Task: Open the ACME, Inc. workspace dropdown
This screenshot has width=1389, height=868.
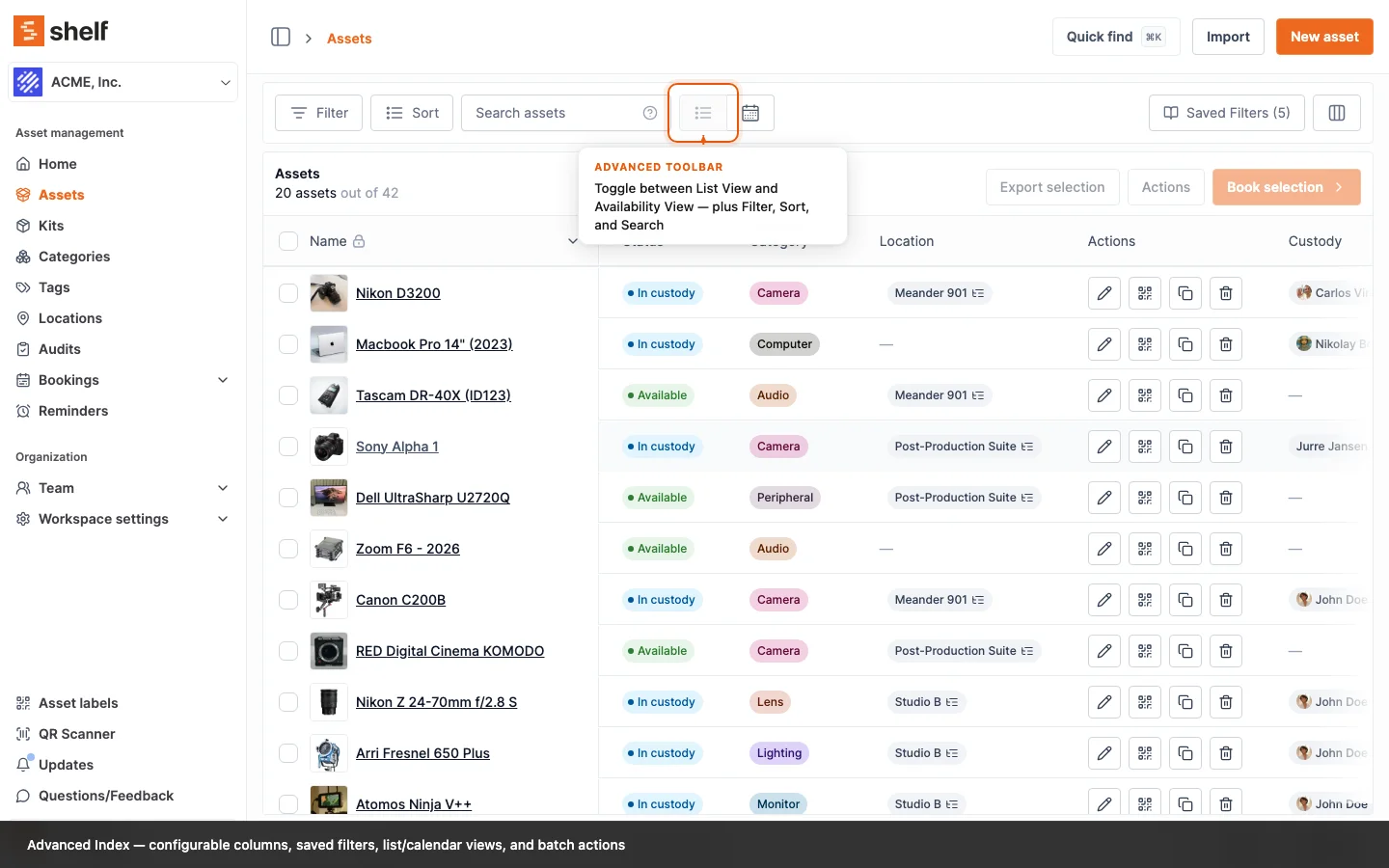Action: (x=123, y=82)
